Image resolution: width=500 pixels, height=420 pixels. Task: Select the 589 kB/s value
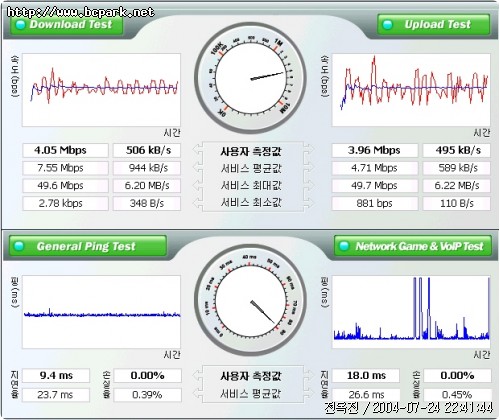pos(457,168)
